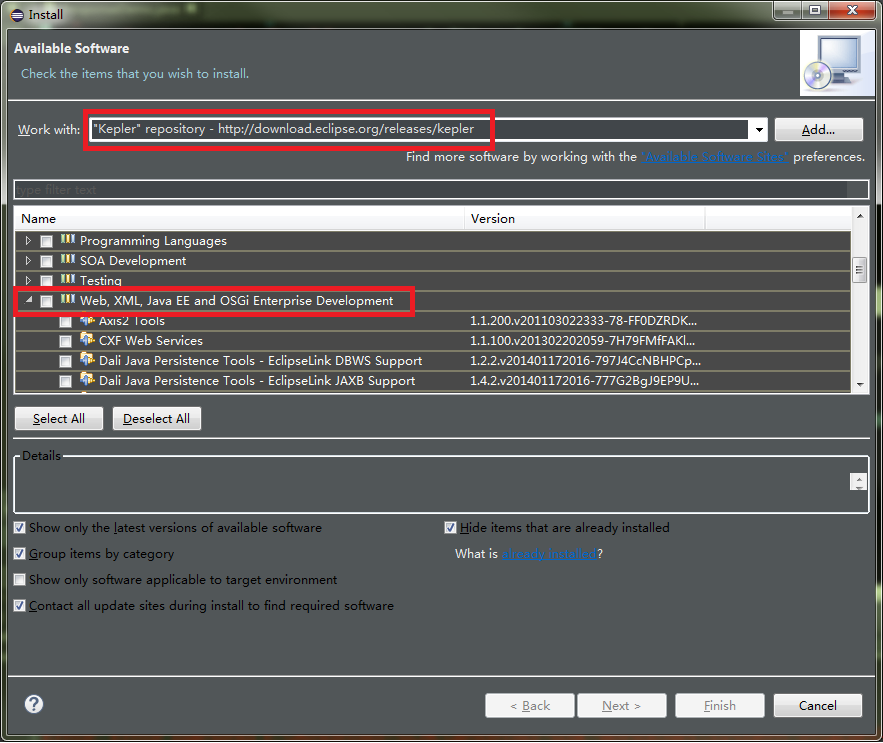Check the SOA Development checkbox
This screenshot has height=743, width=883.
46,261
